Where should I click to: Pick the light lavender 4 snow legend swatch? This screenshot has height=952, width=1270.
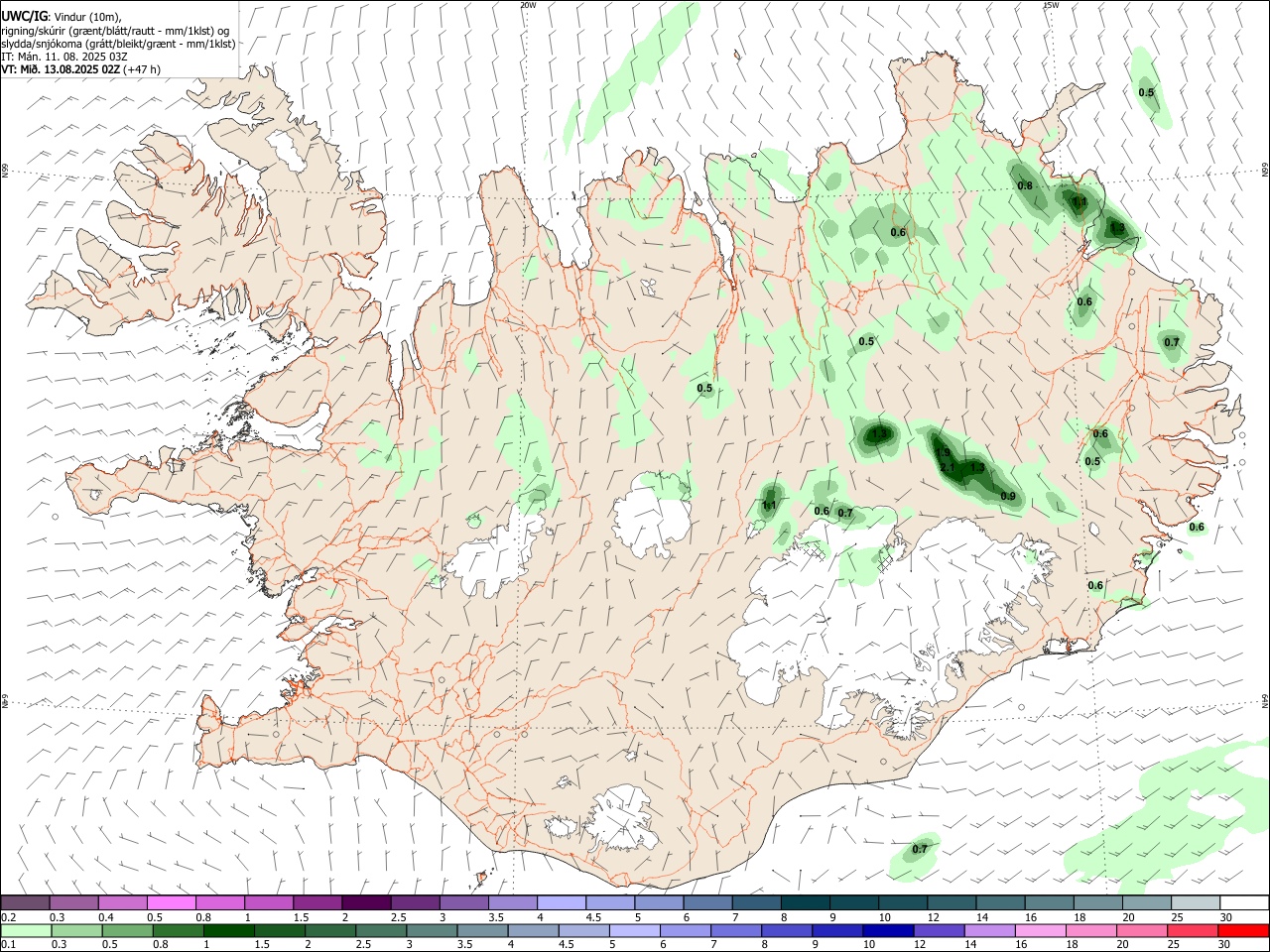tap(562, 903)
